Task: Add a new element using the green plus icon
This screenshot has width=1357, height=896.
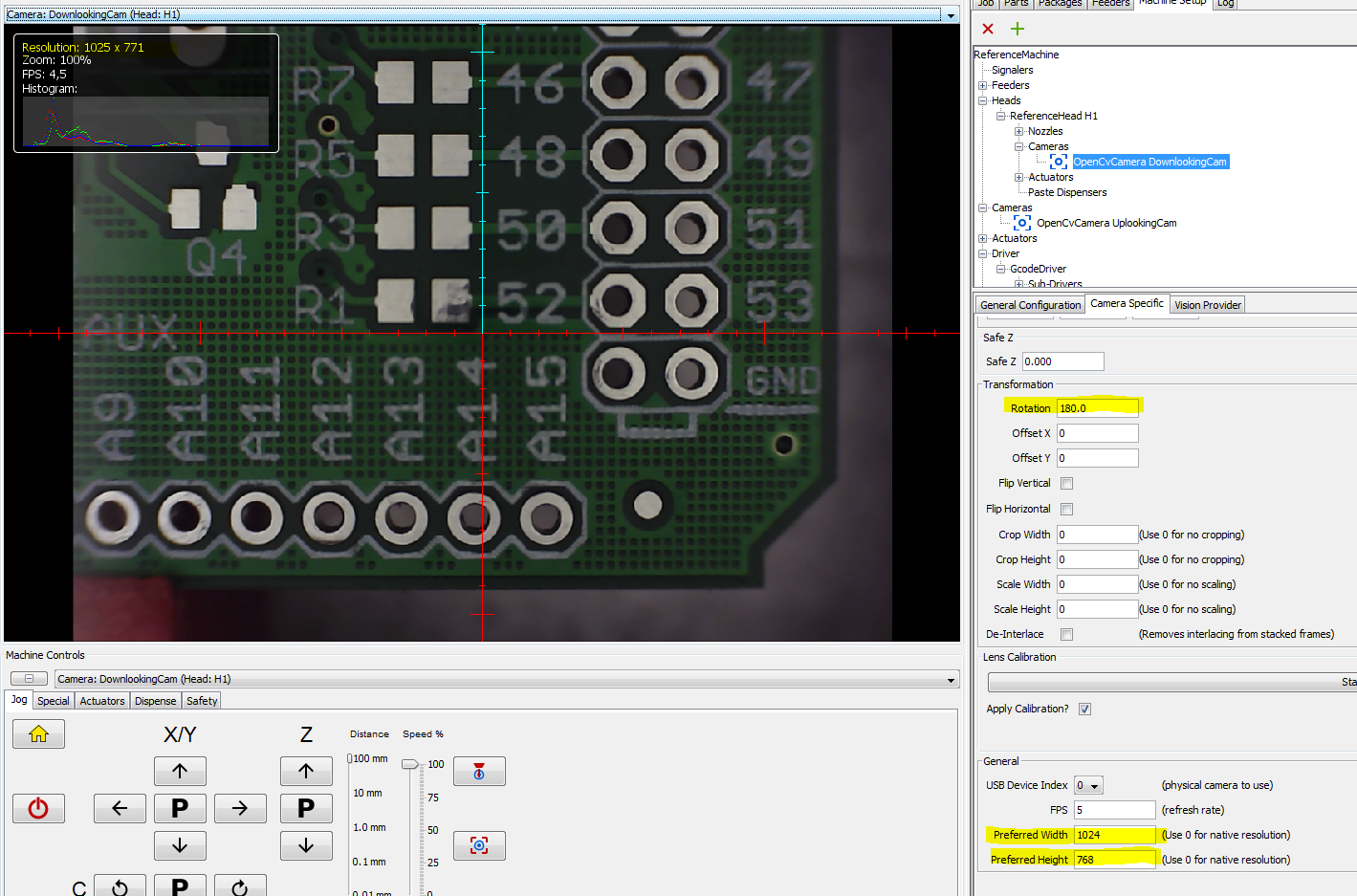Action: (x=1017, y=29)
